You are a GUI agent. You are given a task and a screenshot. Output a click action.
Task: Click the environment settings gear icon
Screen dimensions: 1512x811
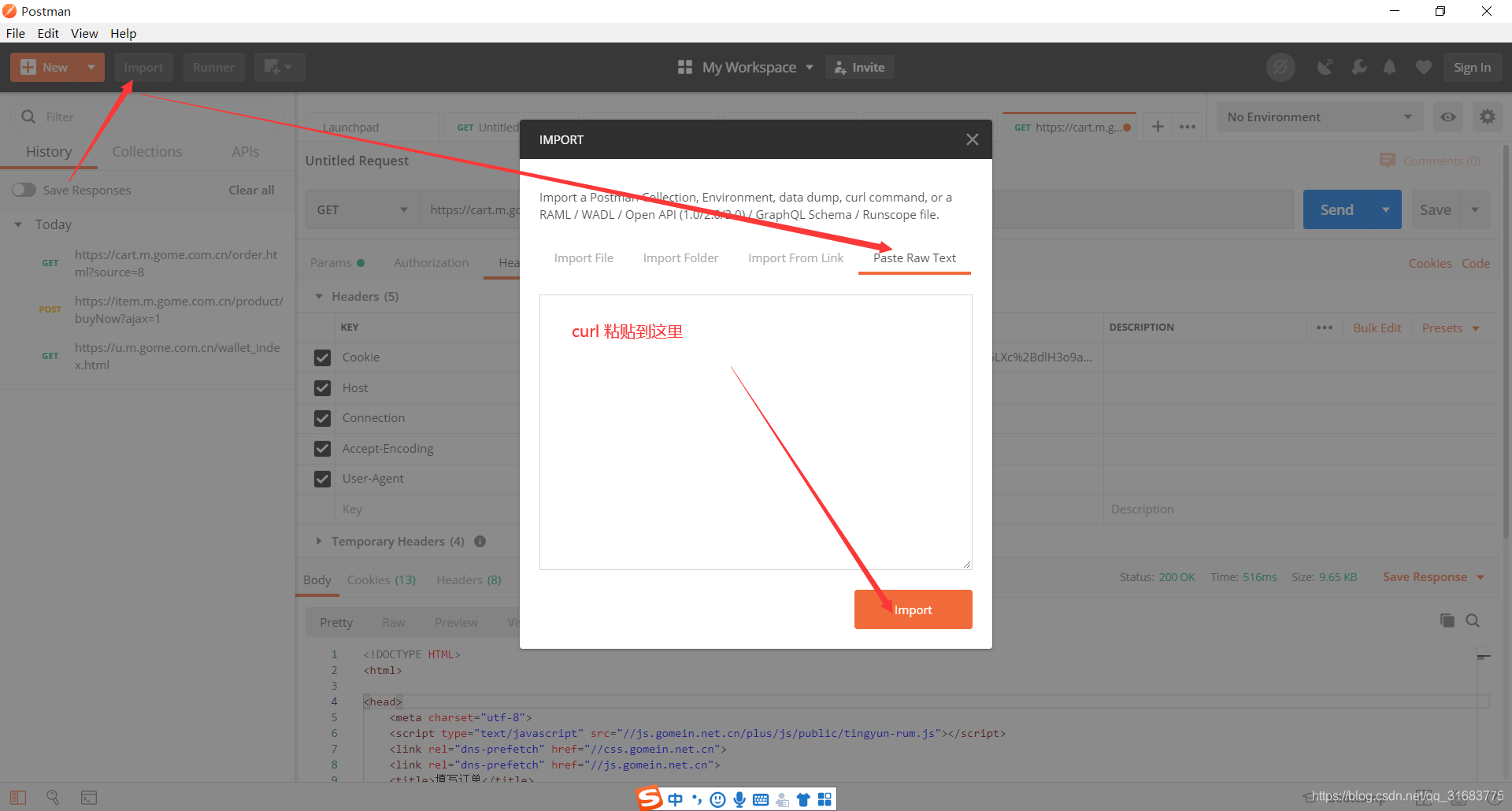tap(1488, 117)
